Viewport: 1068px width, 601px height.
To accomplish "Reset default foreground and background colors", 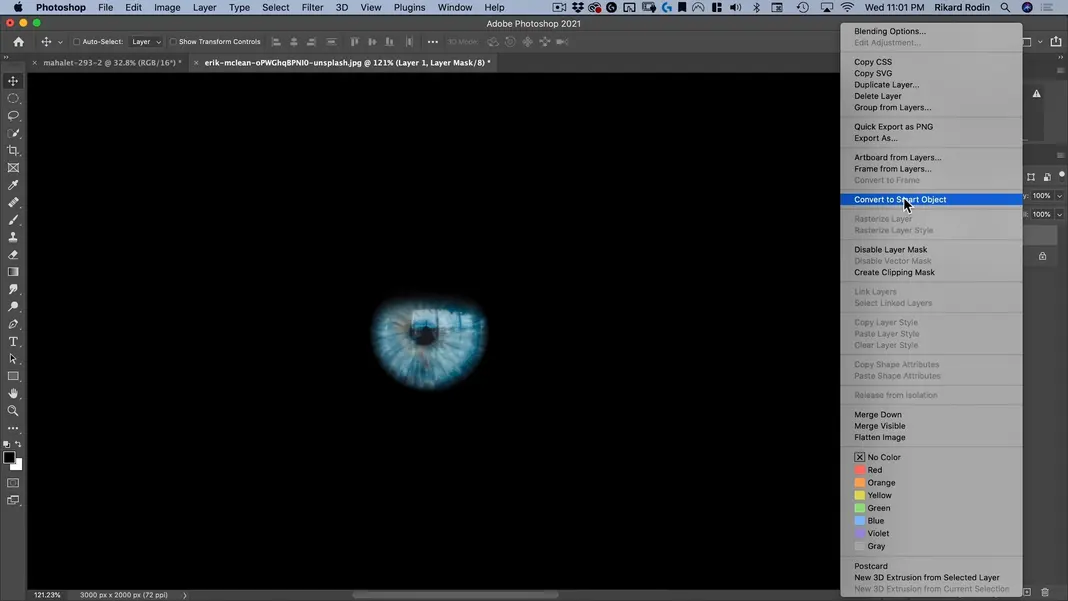I will tap(7, 444).
